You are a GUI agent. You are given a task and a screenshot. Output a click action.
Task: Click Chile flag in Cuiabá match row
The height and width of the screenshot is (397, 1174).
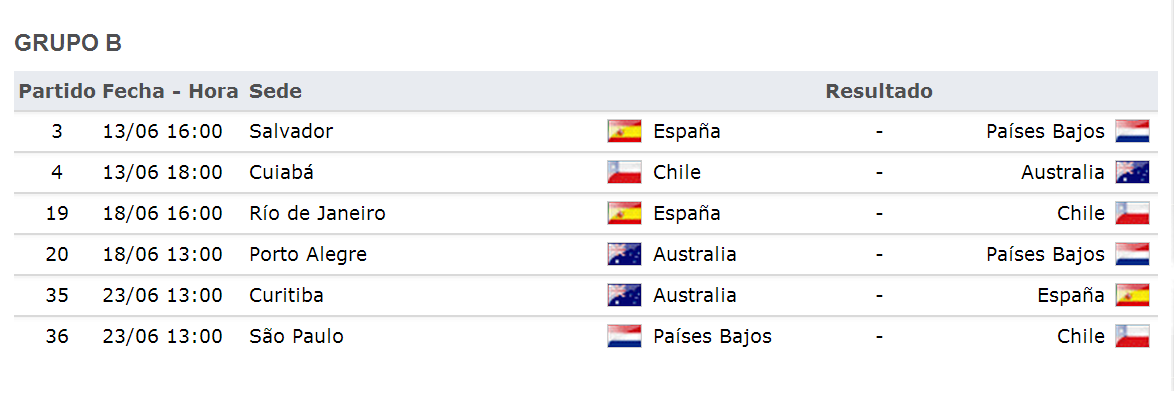click(624, 172)
